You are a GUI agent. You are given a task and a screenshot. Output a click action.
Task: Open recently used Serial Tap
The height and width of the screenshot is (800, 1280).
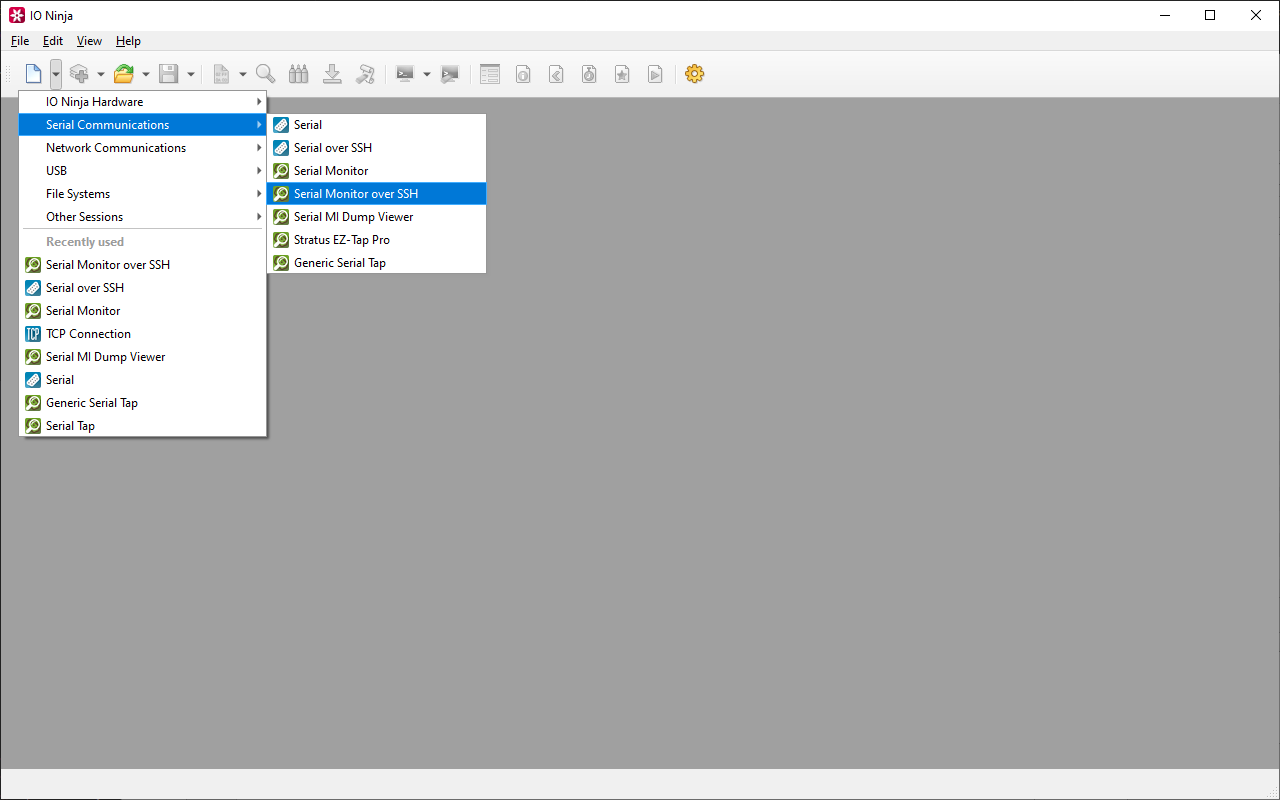click(143, 426)
